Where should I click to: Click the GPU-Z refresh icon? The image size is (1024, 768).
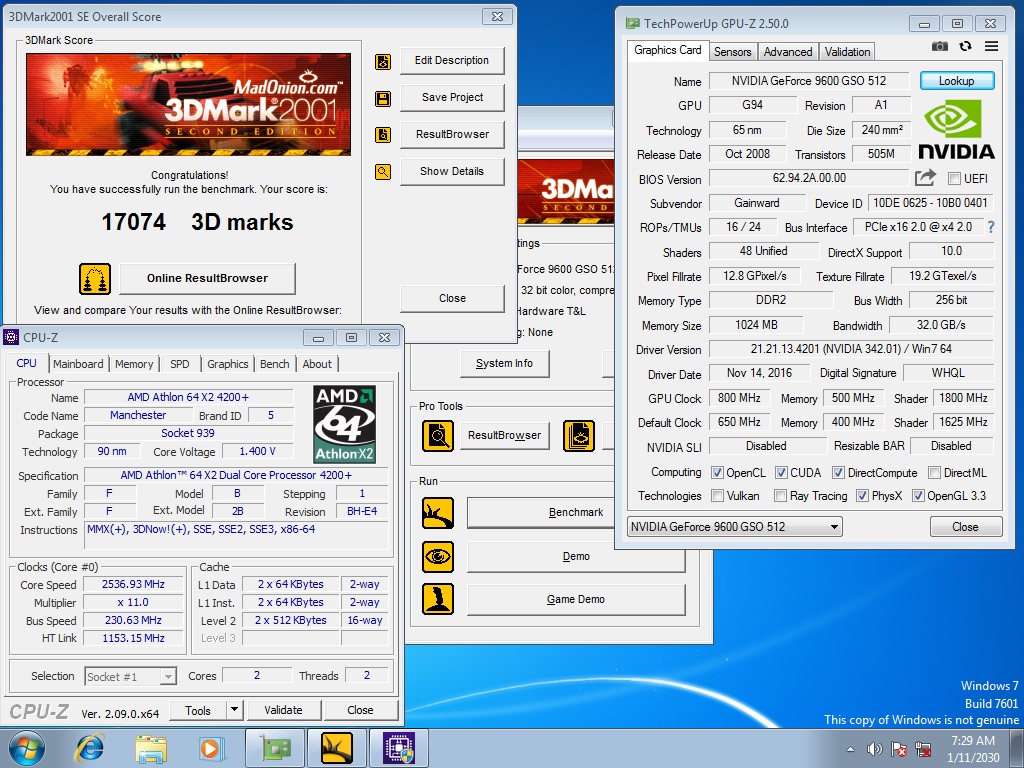(965, 46)
